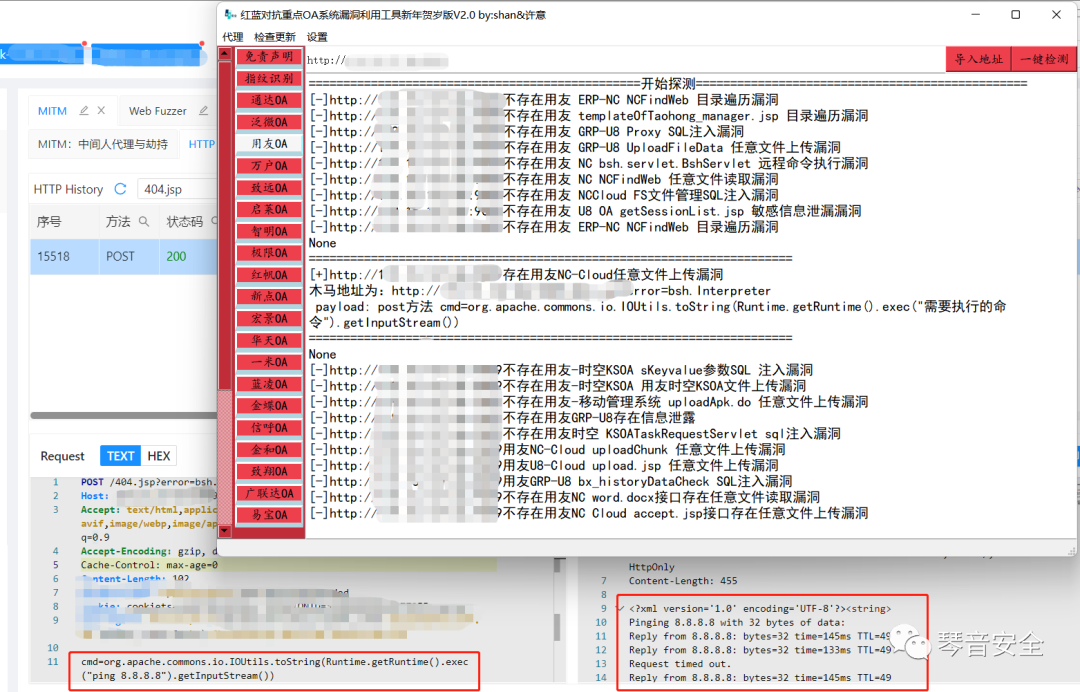The image size is (1080, 692).
Task: Select the highlighted 用友OA entry
Action: 269,144
